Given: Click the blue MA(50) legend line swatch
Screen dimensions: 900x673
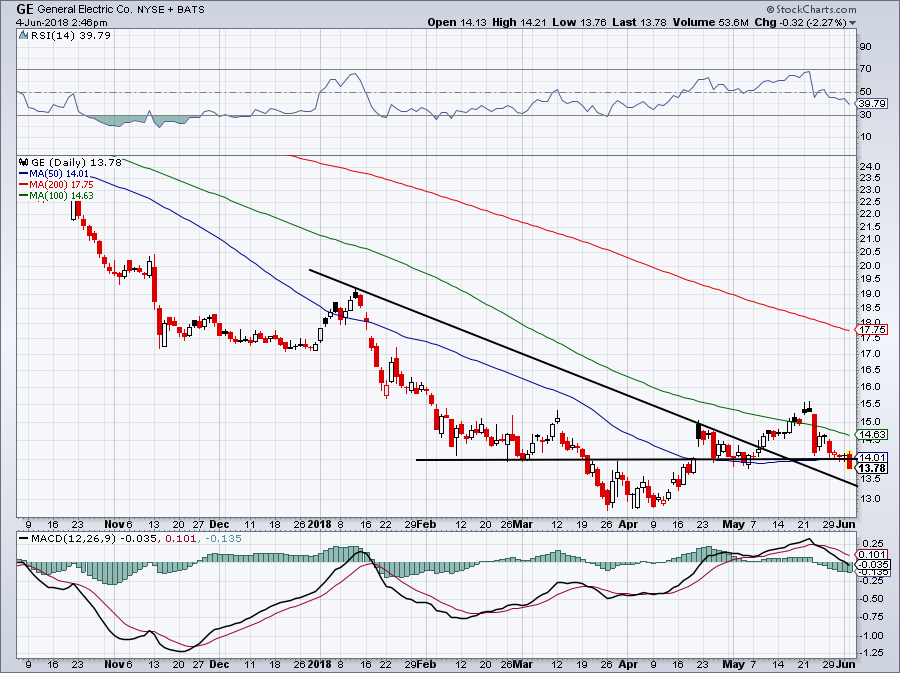Looking at the screenshot, I should (x=24, y=174).
